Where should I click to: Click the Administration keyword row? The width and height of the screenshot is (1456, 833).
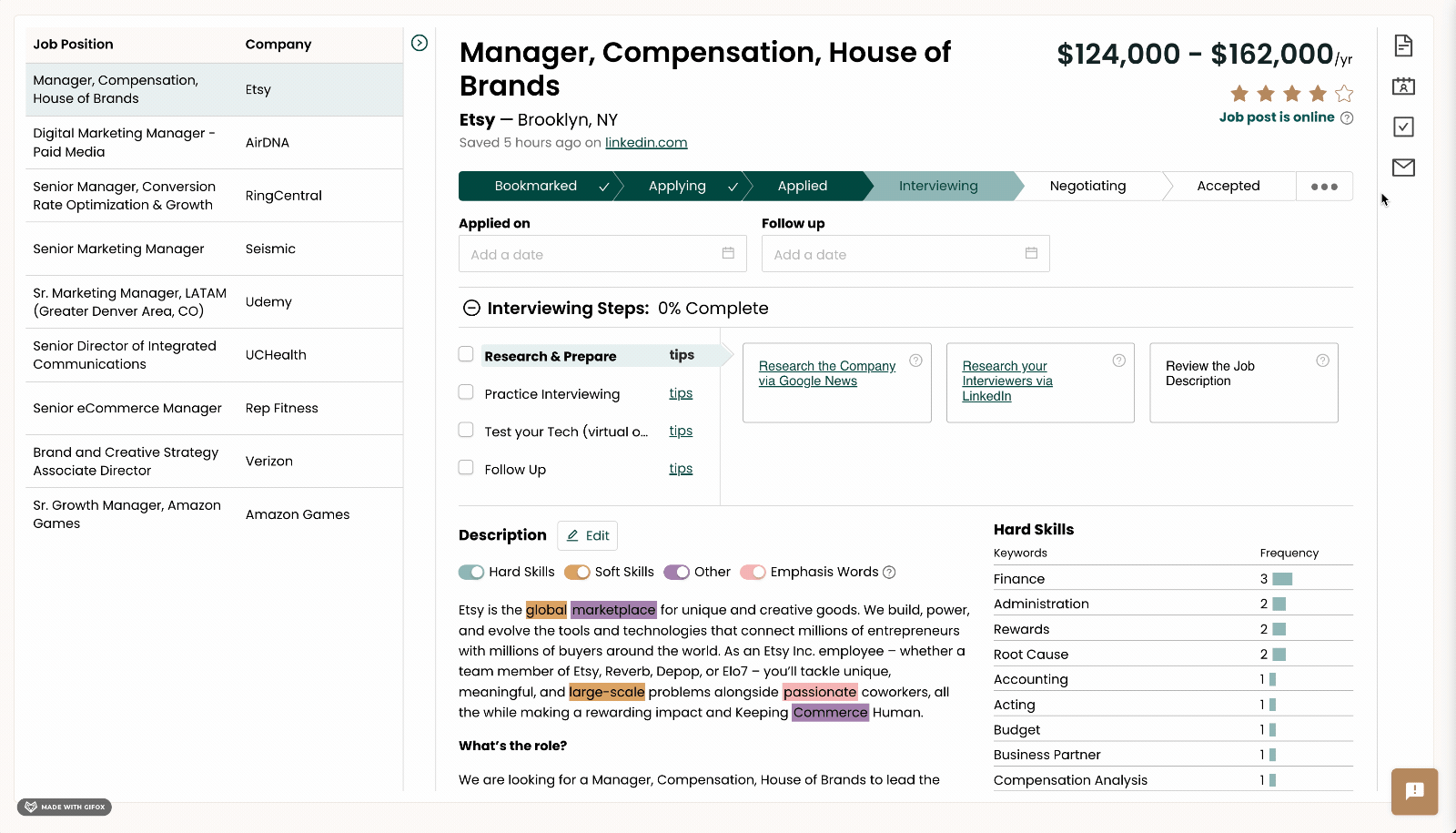click(1173, 604)
